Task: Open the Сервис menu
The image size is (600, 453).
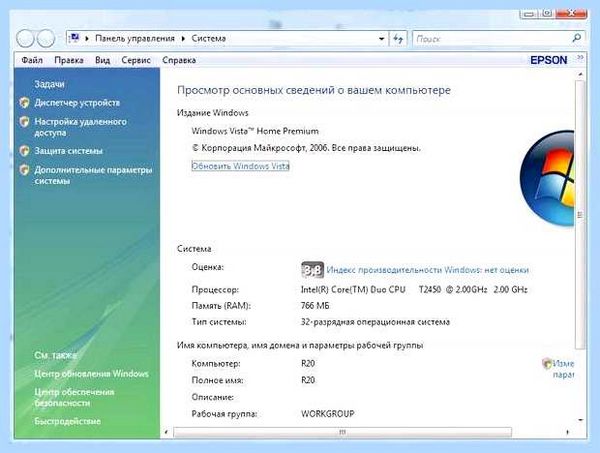Action: [x=136, y=60]
